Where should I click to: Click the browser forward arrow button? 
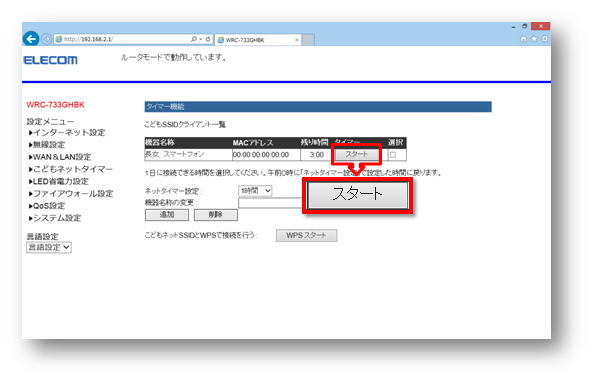47,39
